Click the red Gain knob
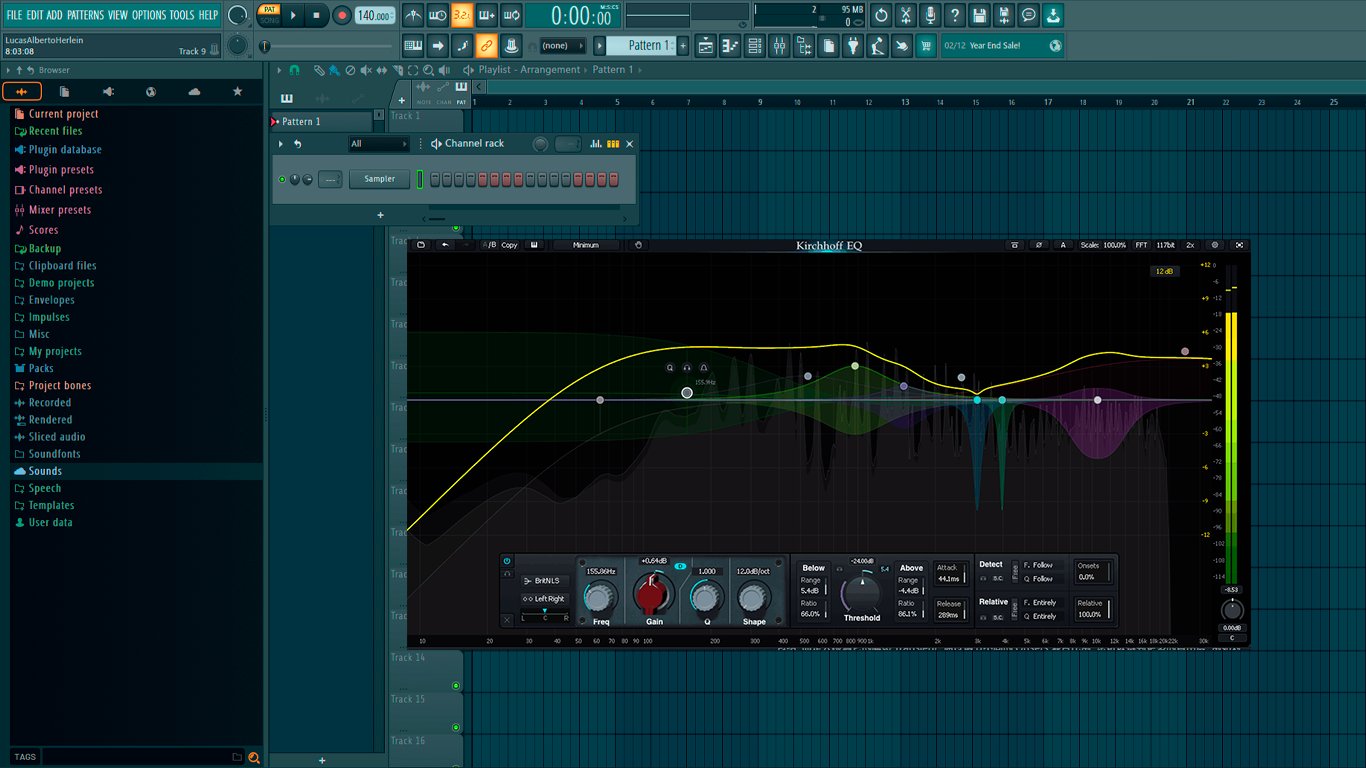The width and height of the screenshot is (1366, 768). (651, 597)
